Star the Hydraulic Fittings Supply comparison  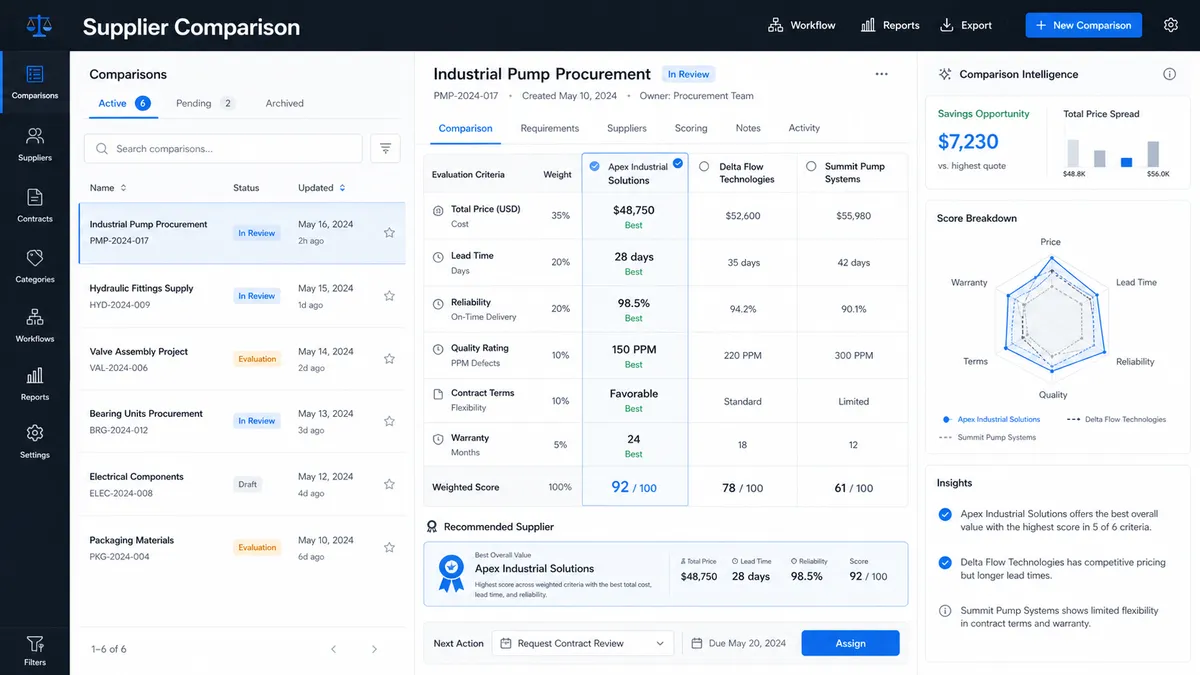pyautogui.click(x=389, y=296)
